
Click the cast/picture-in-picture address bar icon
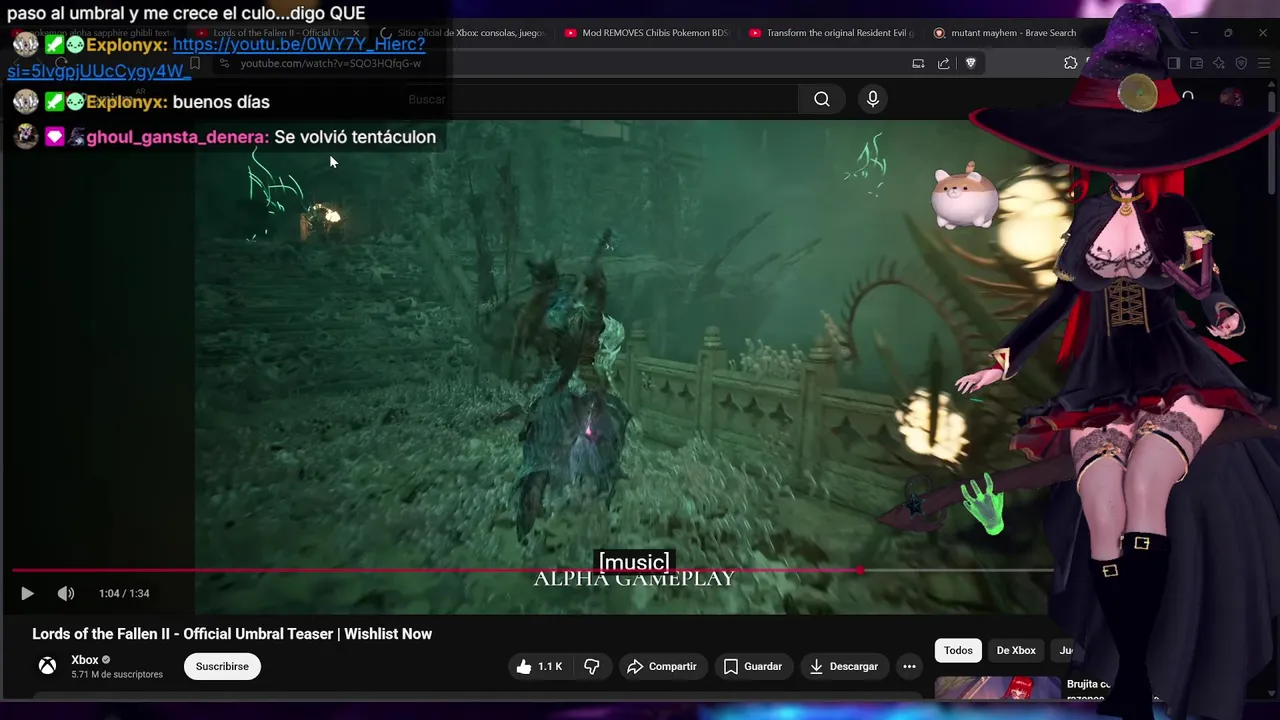[918, 63]
